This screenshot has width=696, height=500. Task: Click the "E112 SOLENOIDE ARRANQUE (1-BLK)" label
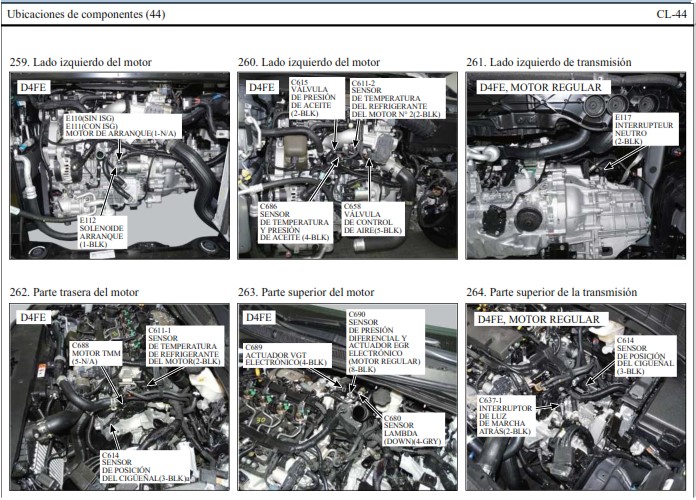click(102, 232)
